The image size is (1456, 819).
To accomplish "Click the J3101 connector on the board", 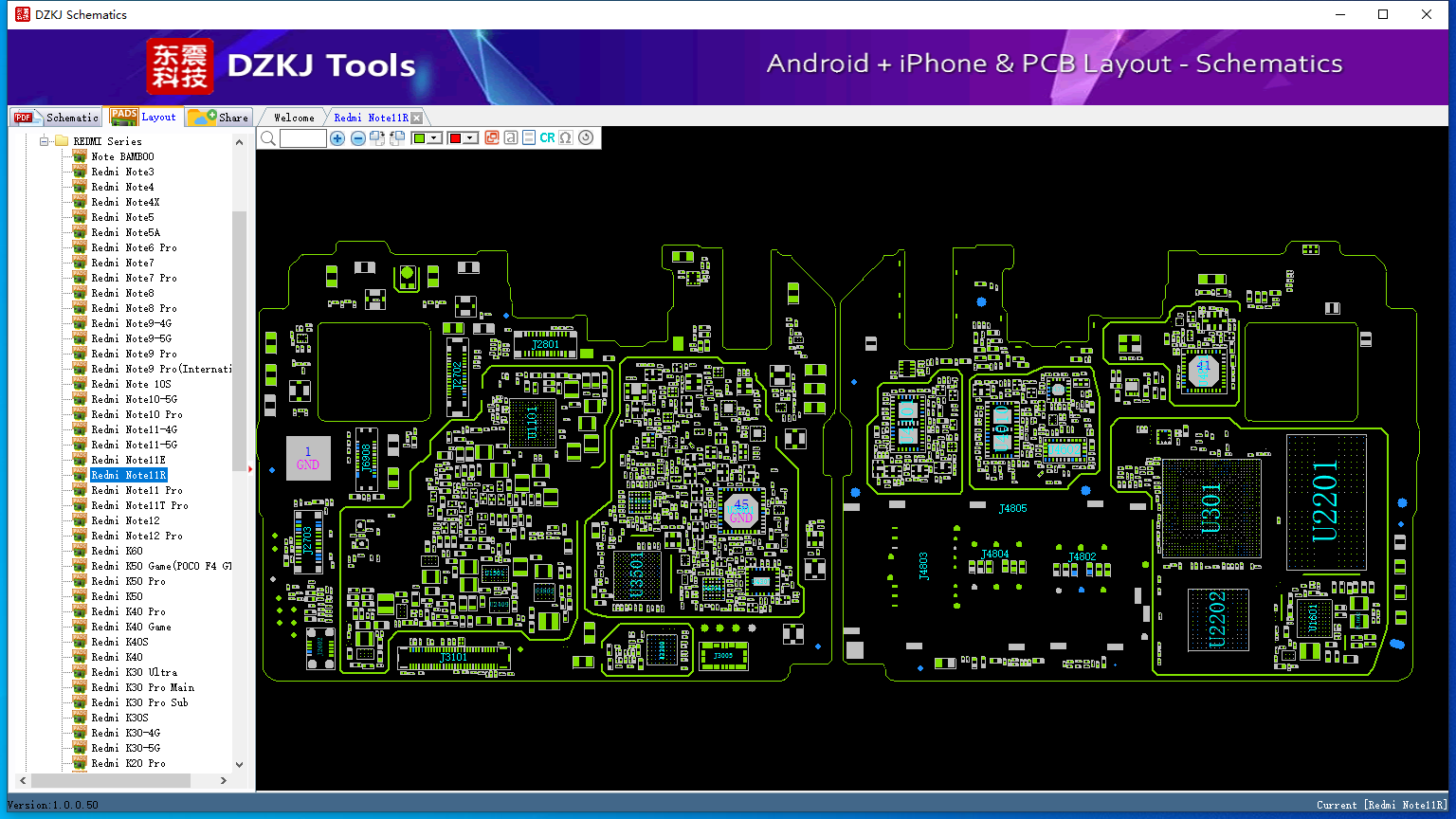I will 454,657.
